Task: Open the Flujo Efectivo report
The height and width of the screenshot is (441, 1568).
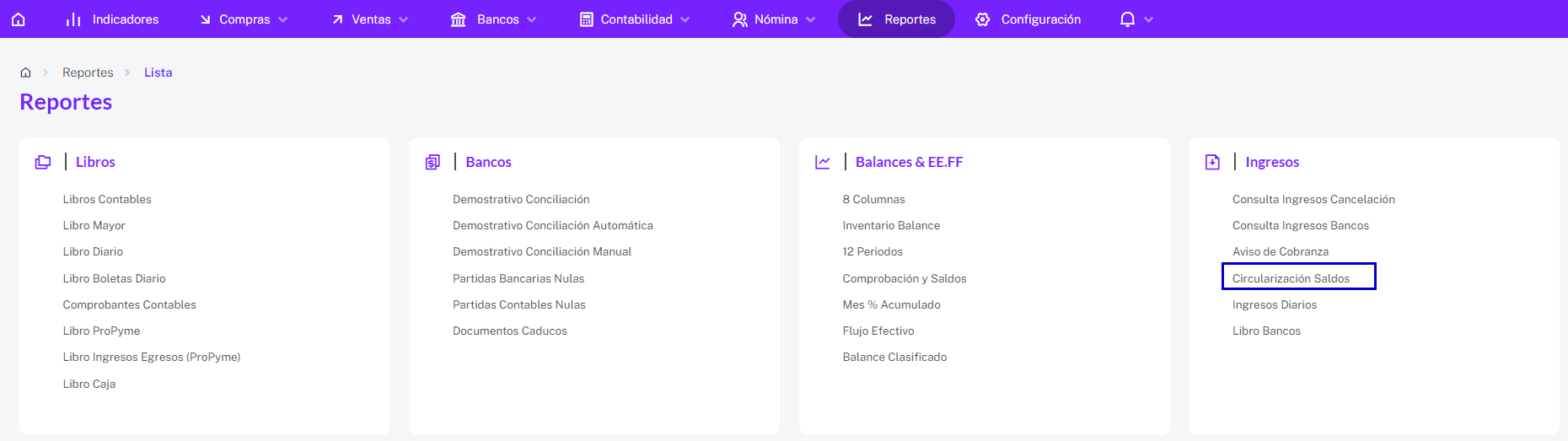Action: pyautogui.click(x=878, y=331)
